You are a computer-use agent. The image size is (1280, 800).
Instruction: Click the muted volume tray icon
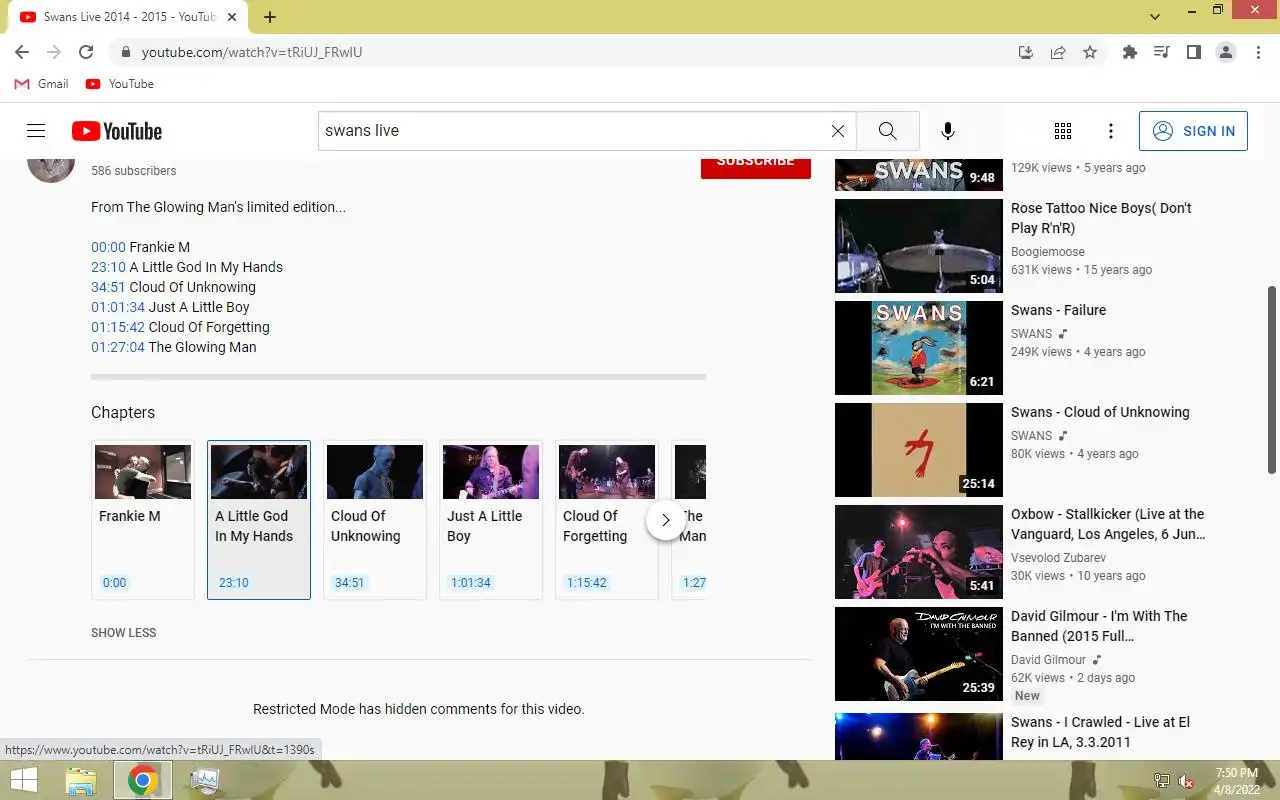[1185, 781]
